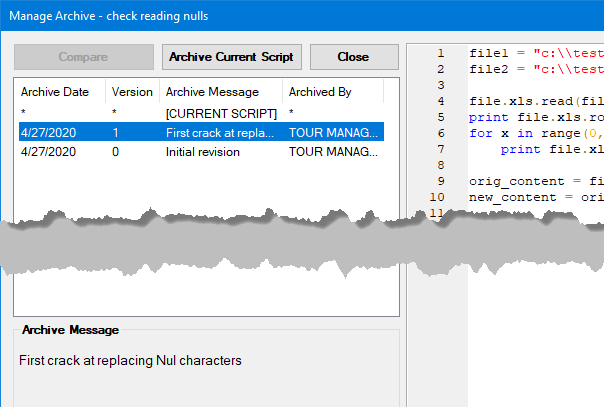Select the highlighted version 1 archive row

200,132
